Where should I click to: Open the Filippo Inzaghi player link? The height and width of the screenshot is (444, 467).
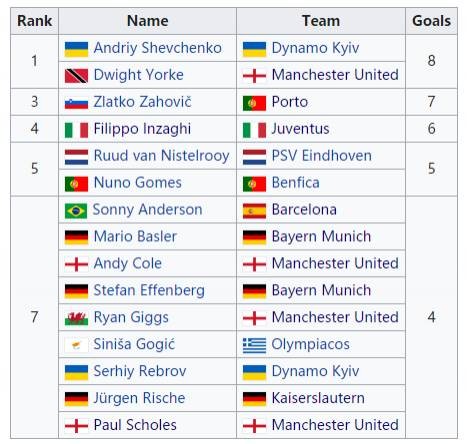click(x=142, y=129)
